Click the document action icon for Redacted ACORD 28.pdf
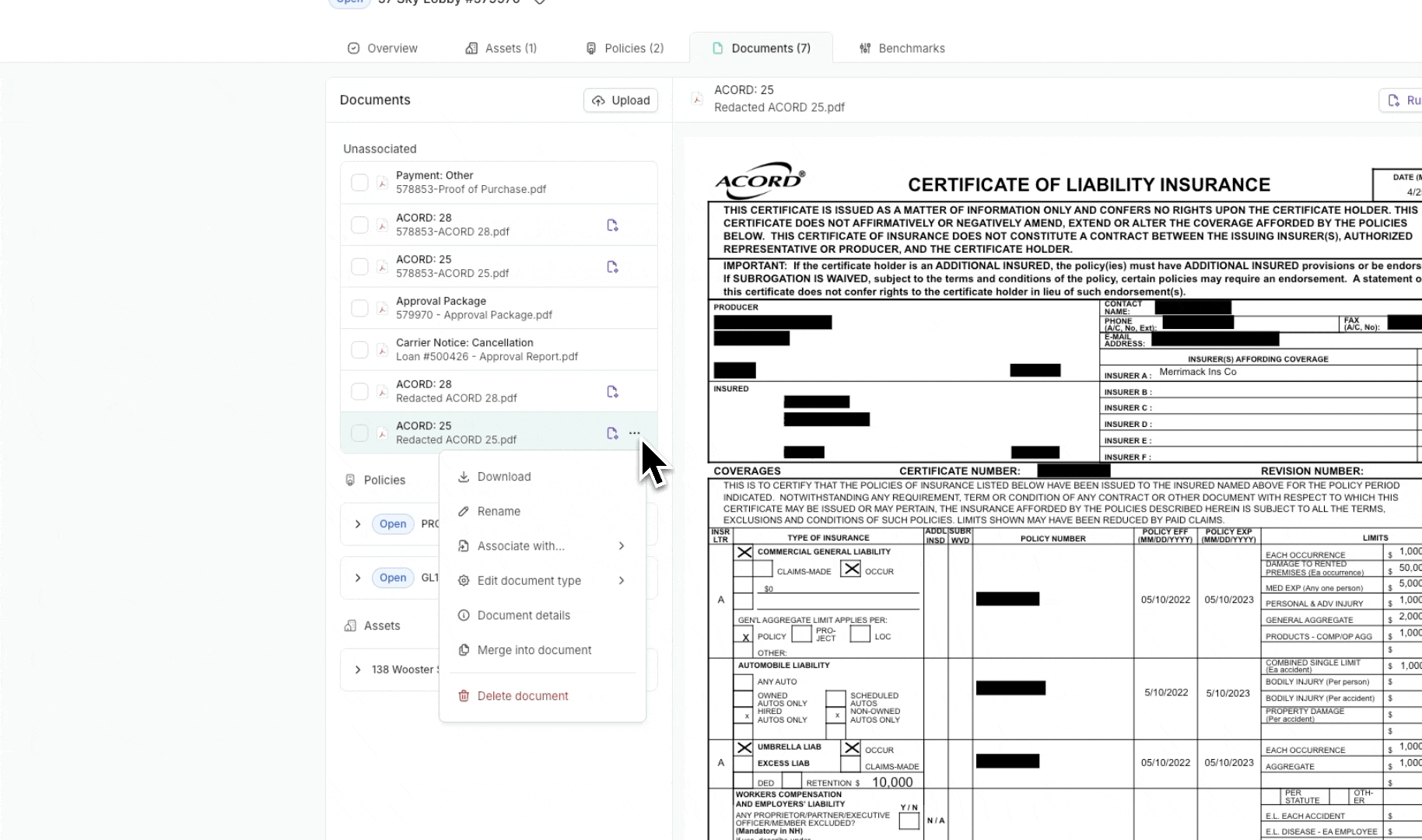 (612, 392)
